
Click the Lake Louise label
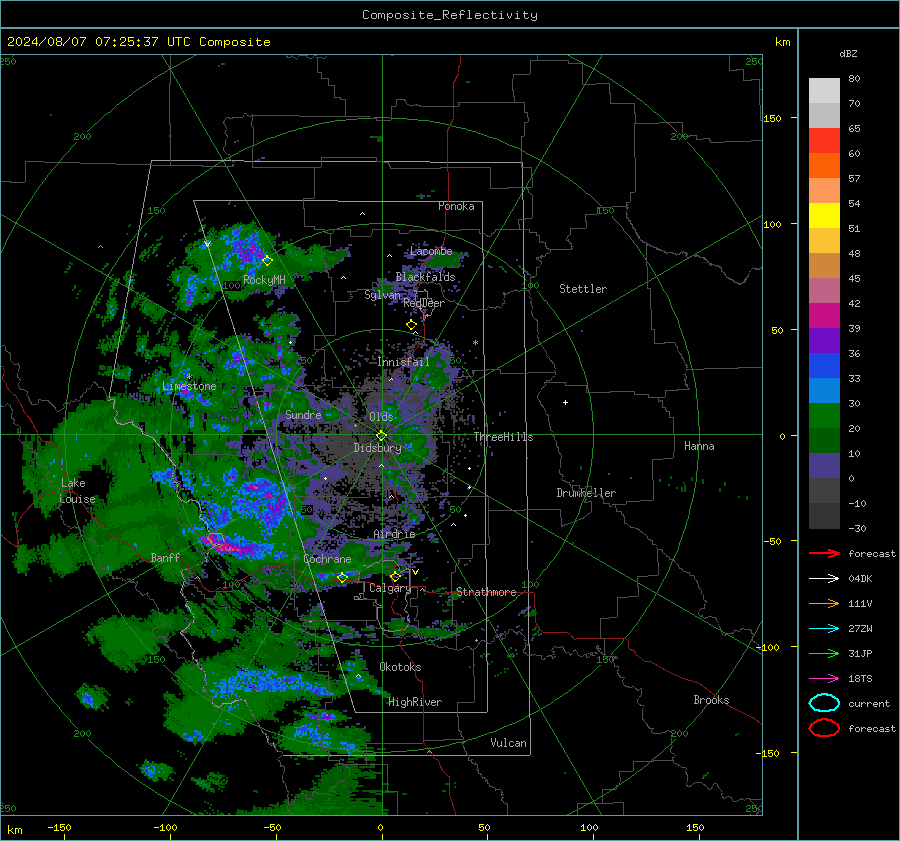tap(78, 491)
